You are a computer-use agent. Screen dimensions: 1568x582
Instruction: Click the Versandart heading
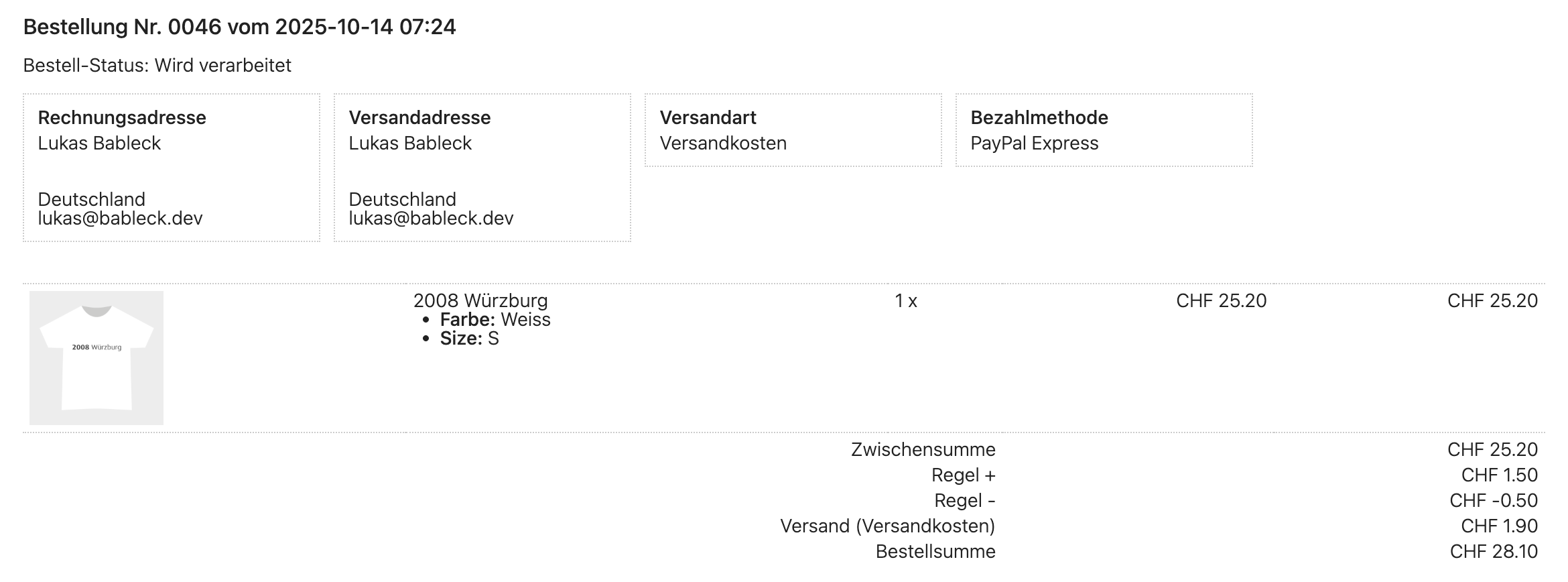708,118
